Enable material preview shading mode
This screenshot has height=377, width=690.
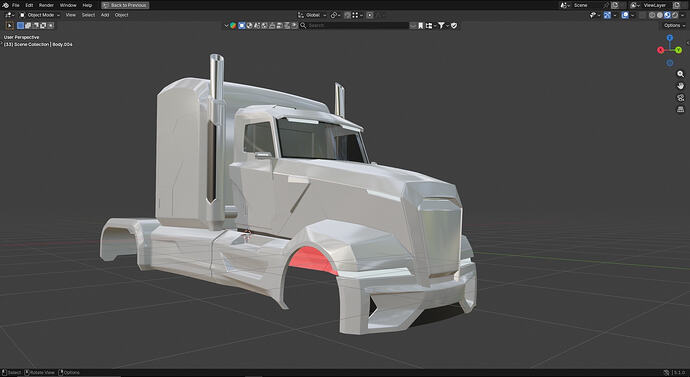667,15
